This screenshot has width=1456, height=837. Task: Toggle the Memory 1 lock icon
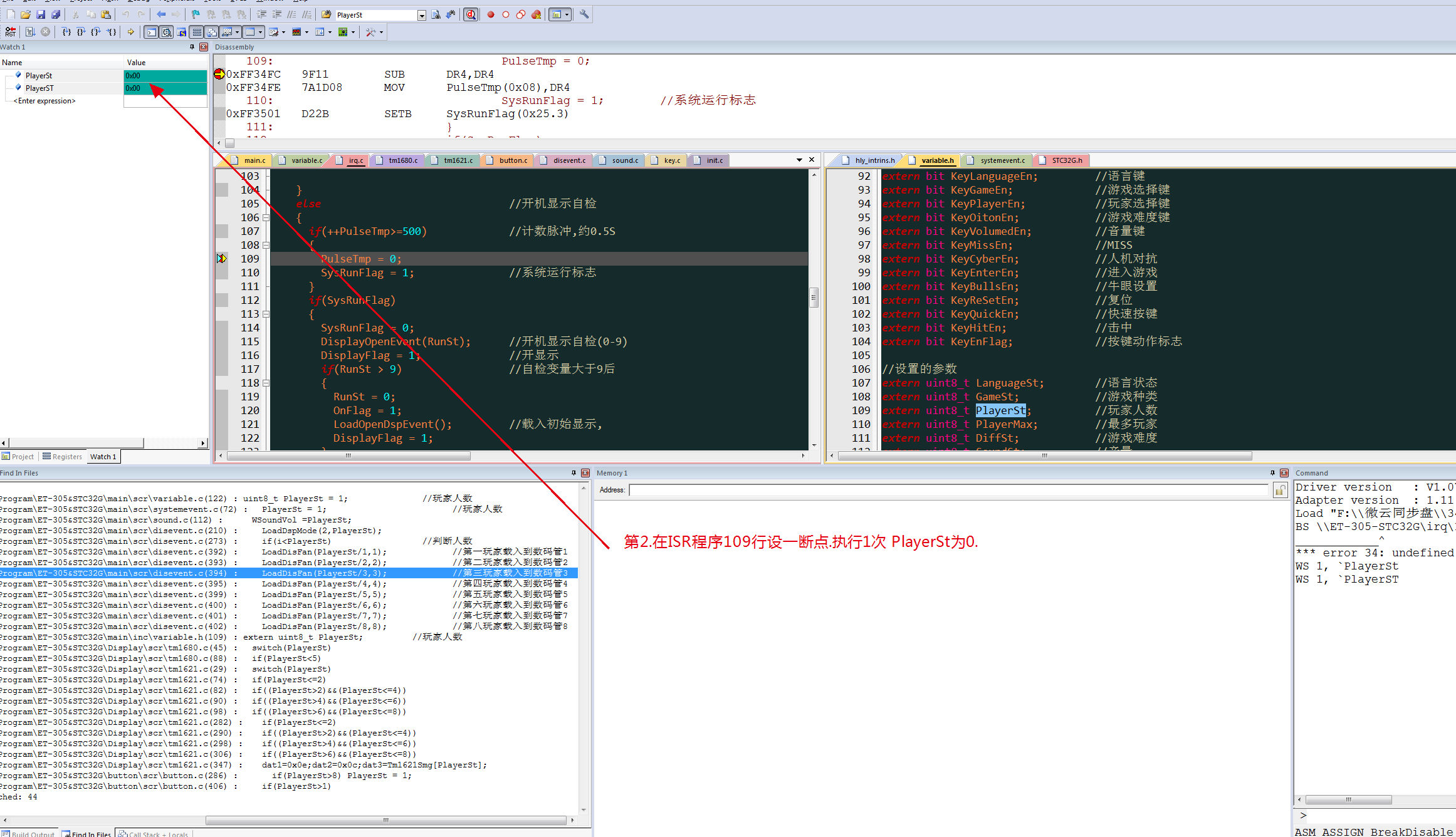(1280, 490)
